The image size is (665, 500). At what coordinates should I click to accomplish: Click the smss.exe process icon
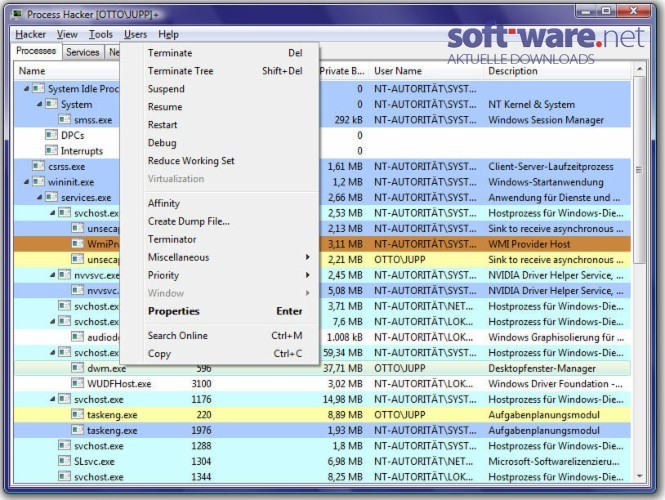click(x=64, y=120)
